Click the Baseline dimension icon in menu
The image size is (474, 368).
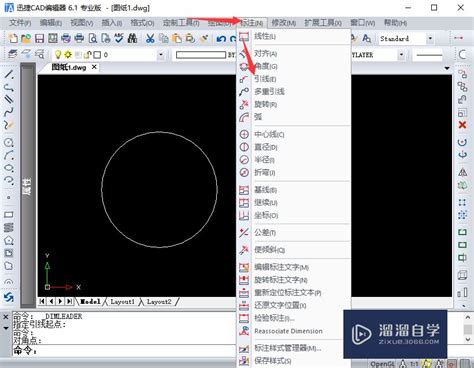click(x=244, y=190)
